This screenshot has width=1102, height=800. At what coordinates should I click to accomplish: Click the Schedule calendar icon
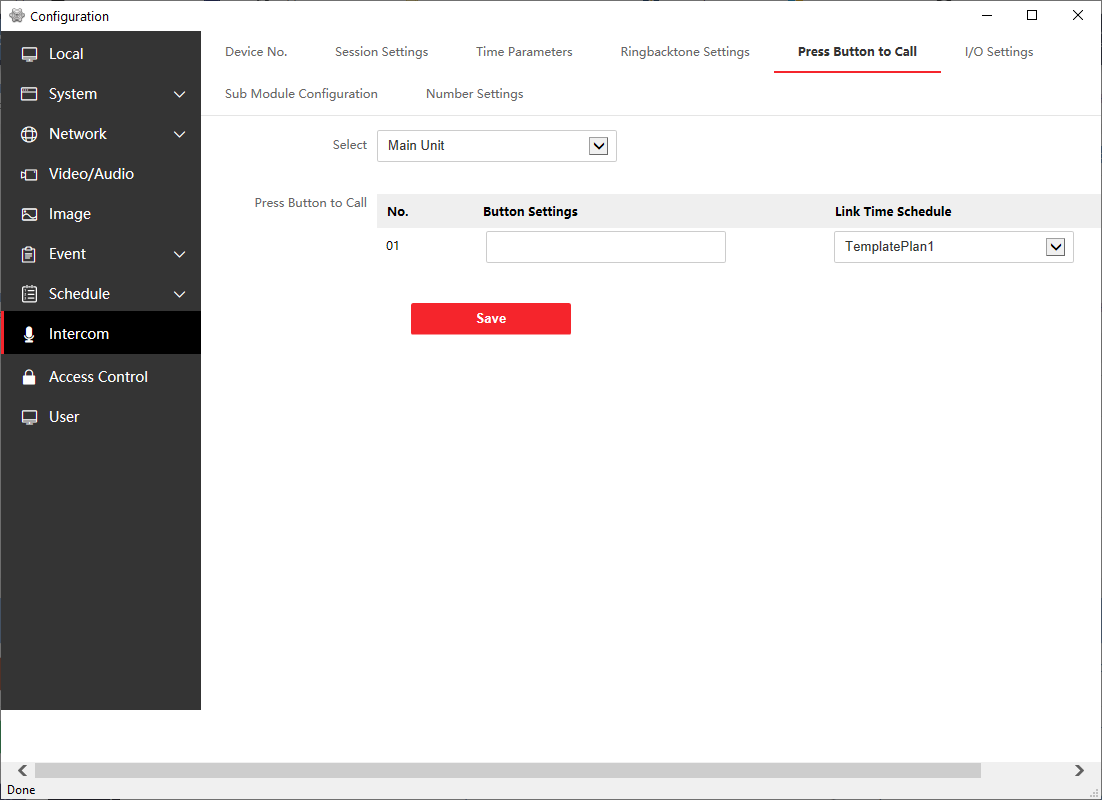(x=29, y=294)
